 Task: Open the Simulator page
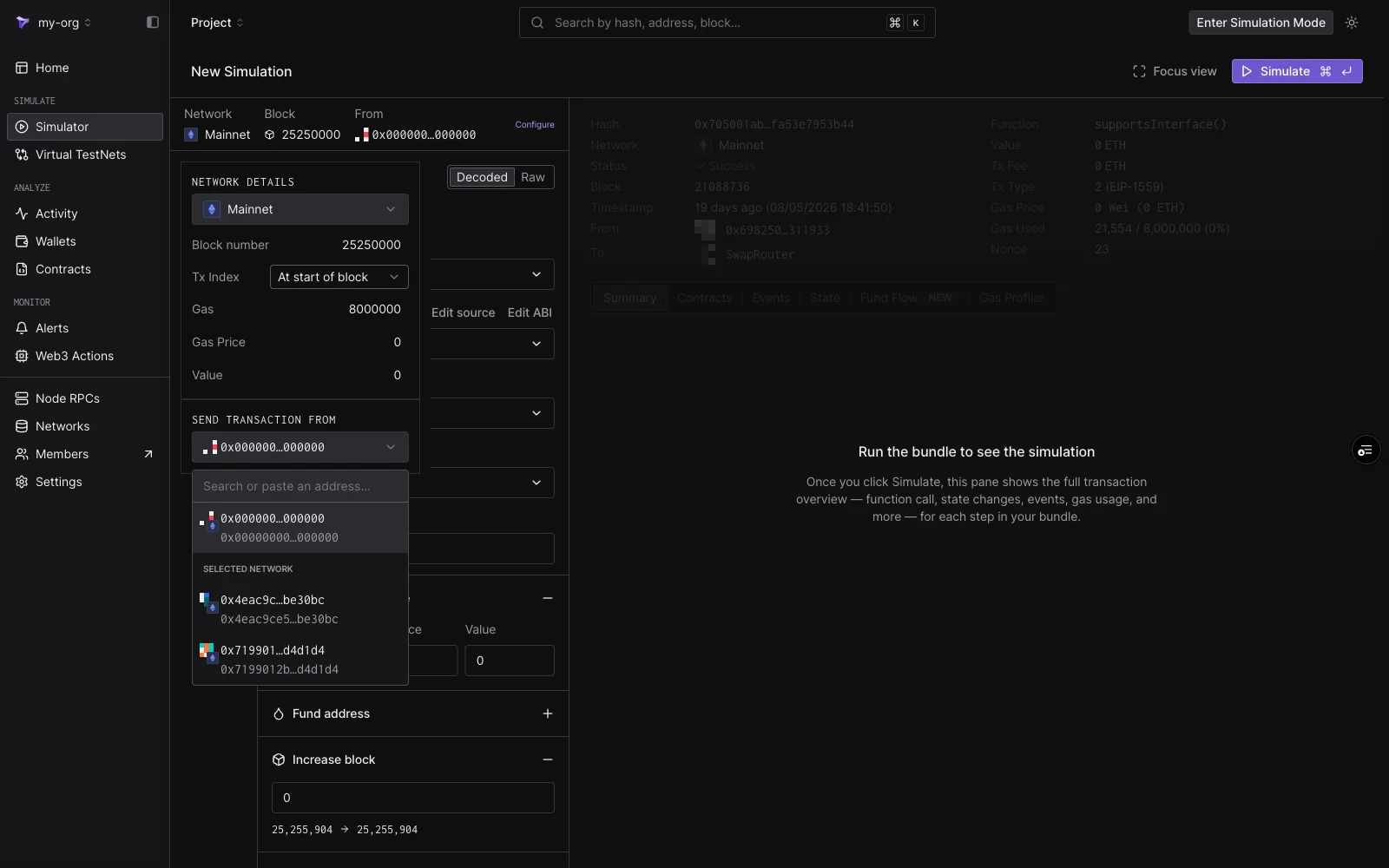click(x=85, y=127)
